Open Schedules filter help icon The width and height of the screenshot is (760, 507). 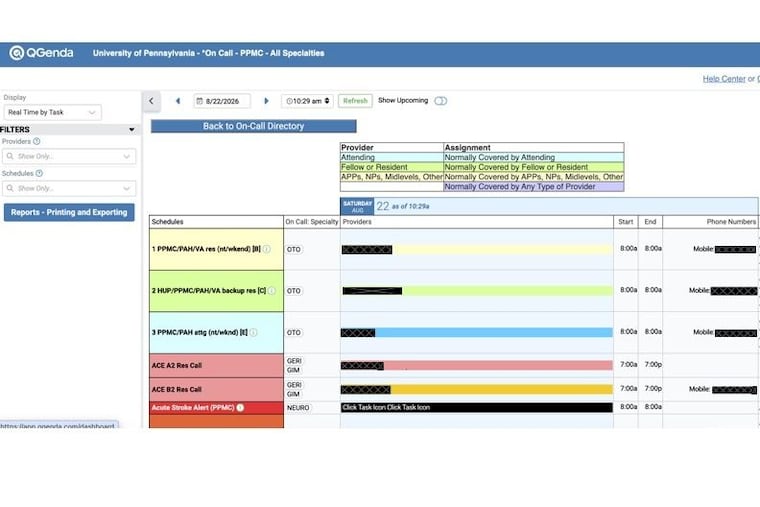coord(39,173)
